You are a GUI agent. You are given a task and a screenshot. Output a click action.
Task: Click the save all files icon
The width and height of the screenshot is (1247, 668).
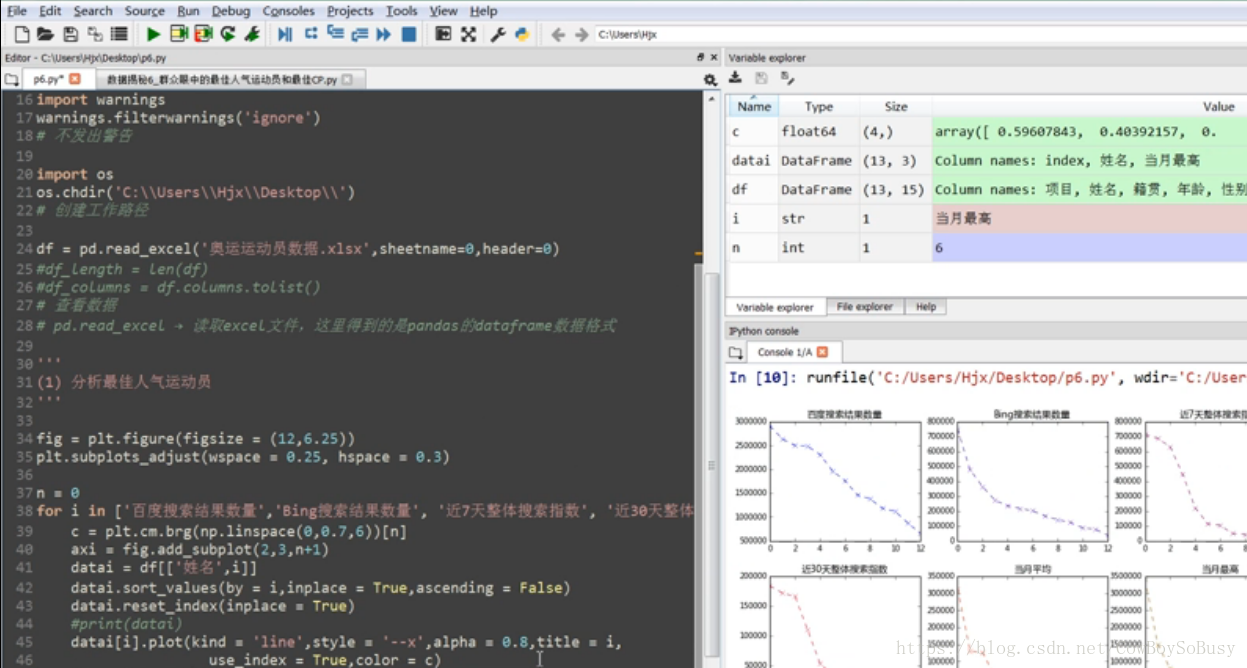(94, 34)
